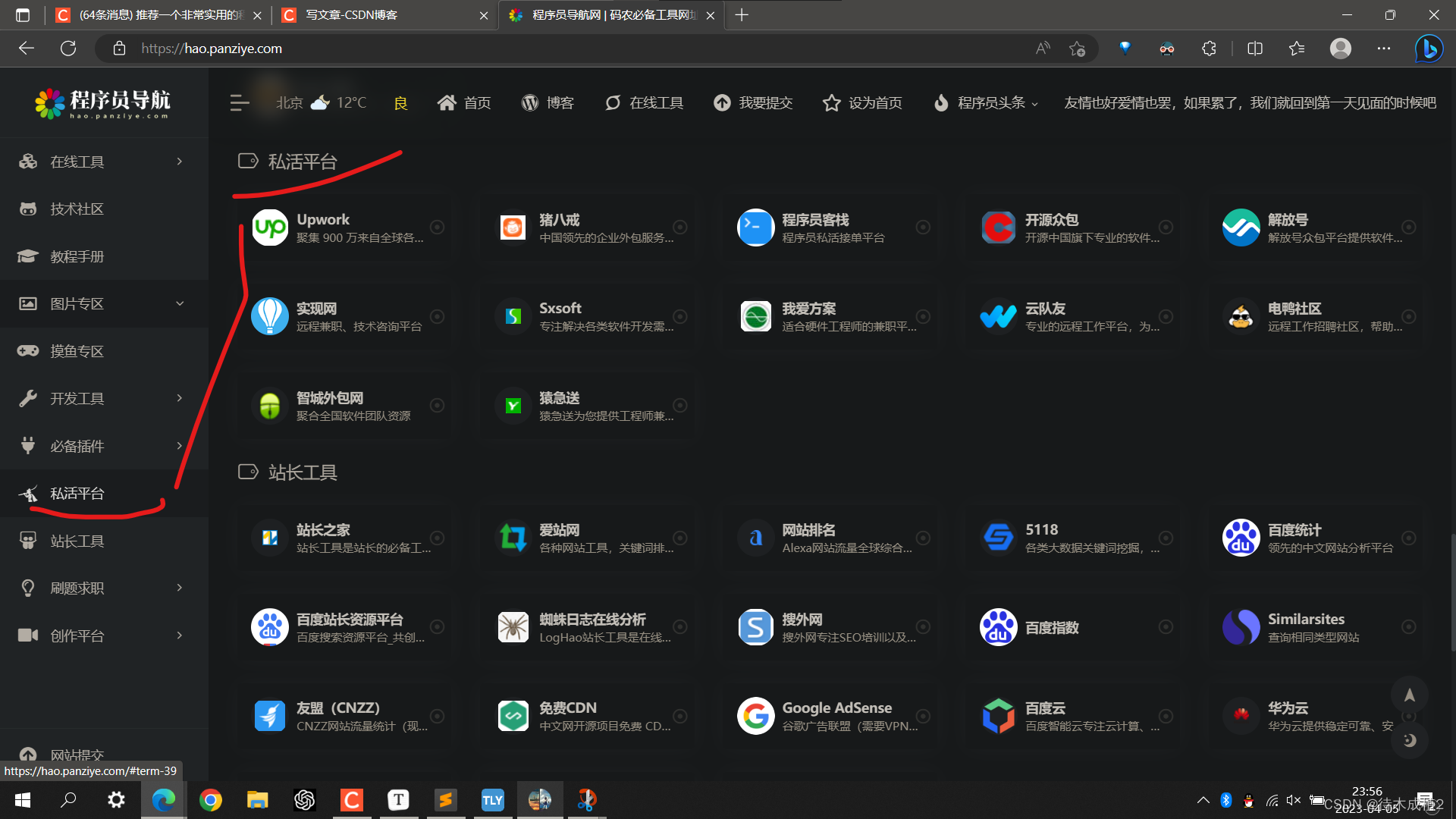Image resolution: width=1456 pixels, height=819 pixels.
Task: Open the 搜外网 site icon
Action: (755, 627)
